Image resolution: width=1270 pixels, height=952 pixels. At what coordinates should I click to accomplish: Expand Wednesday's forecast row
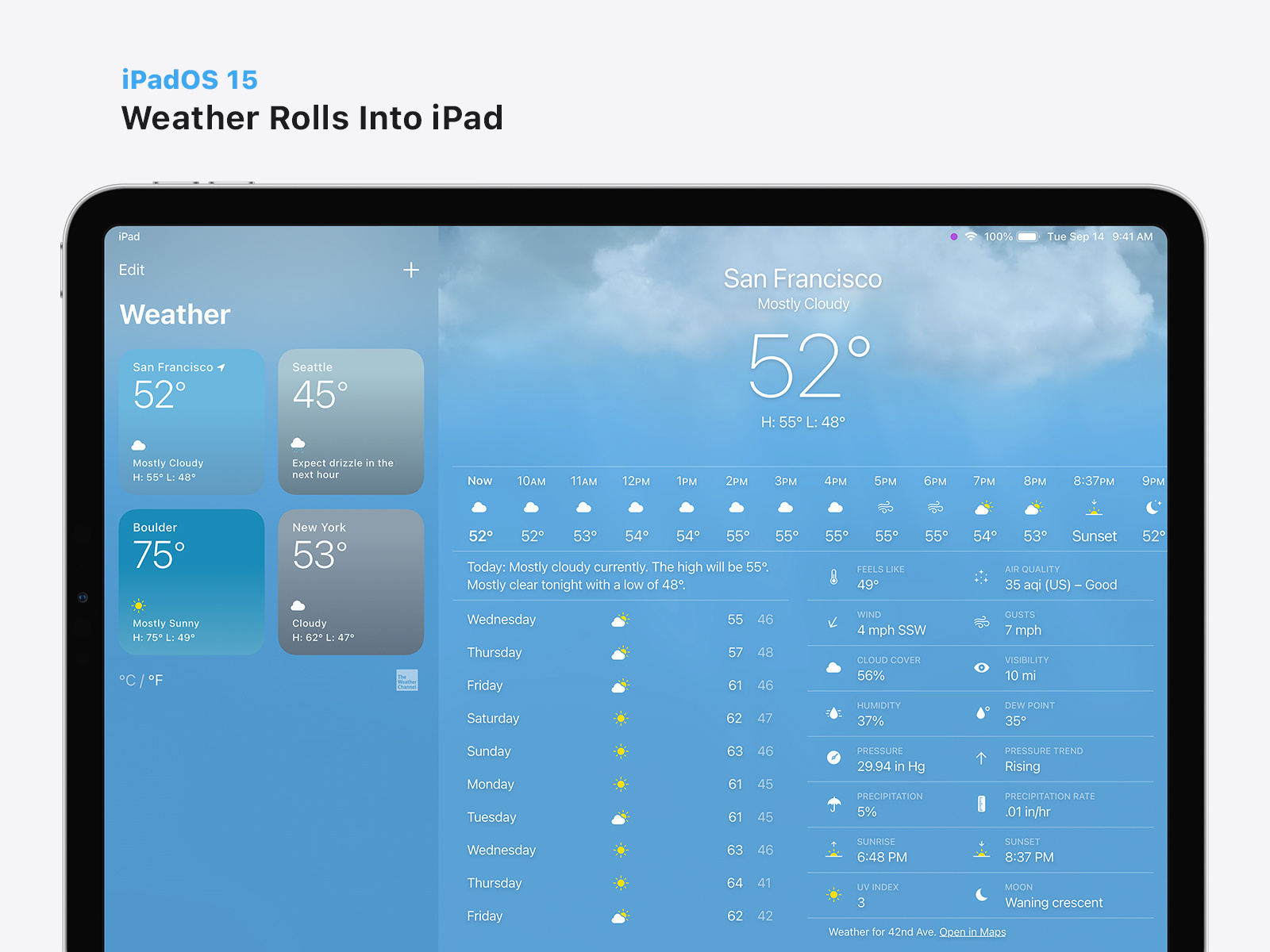click(619, 620)
